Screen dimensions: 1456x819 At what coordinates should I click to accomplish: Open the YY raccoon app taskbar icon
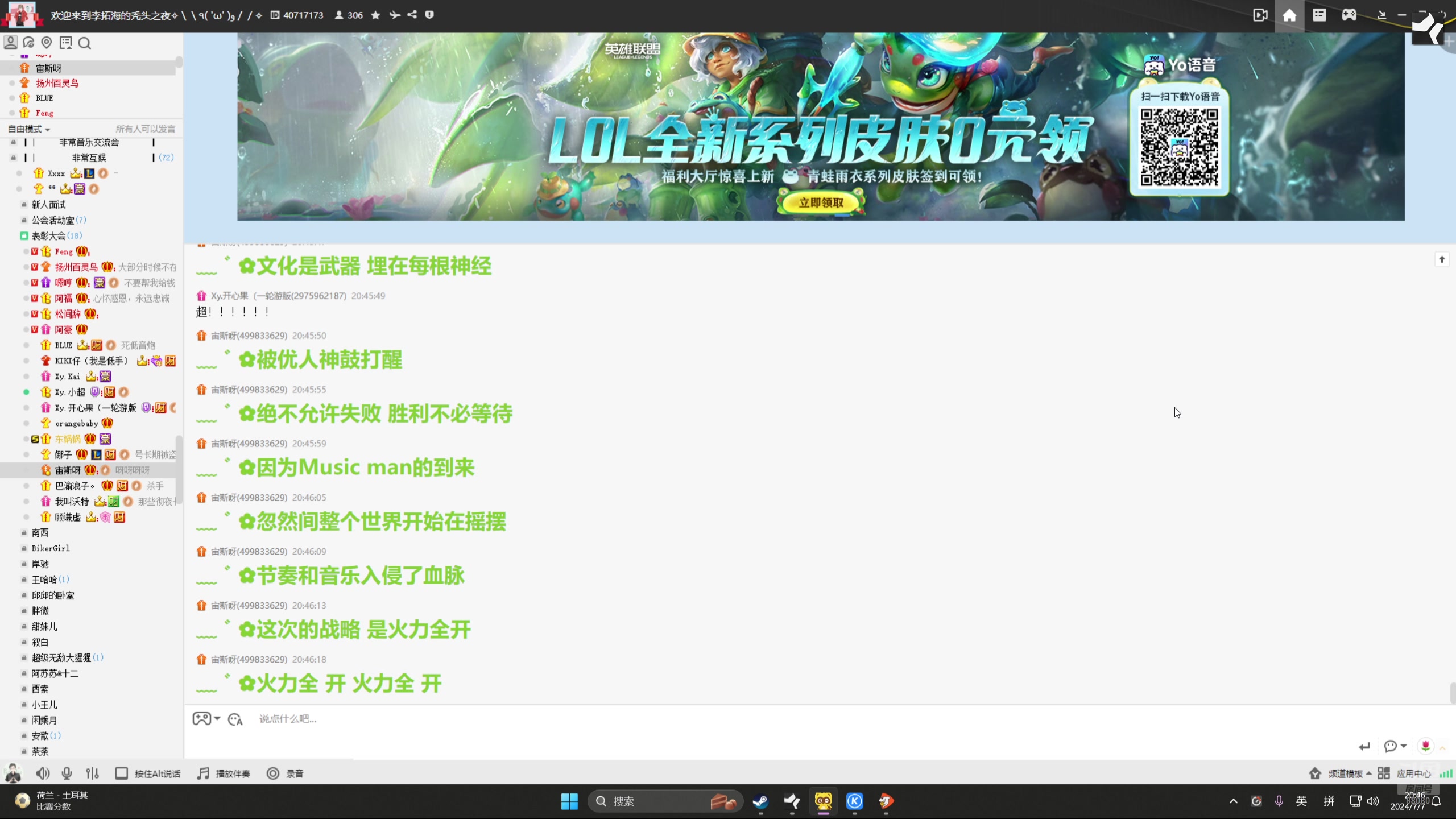coord(823,801)
